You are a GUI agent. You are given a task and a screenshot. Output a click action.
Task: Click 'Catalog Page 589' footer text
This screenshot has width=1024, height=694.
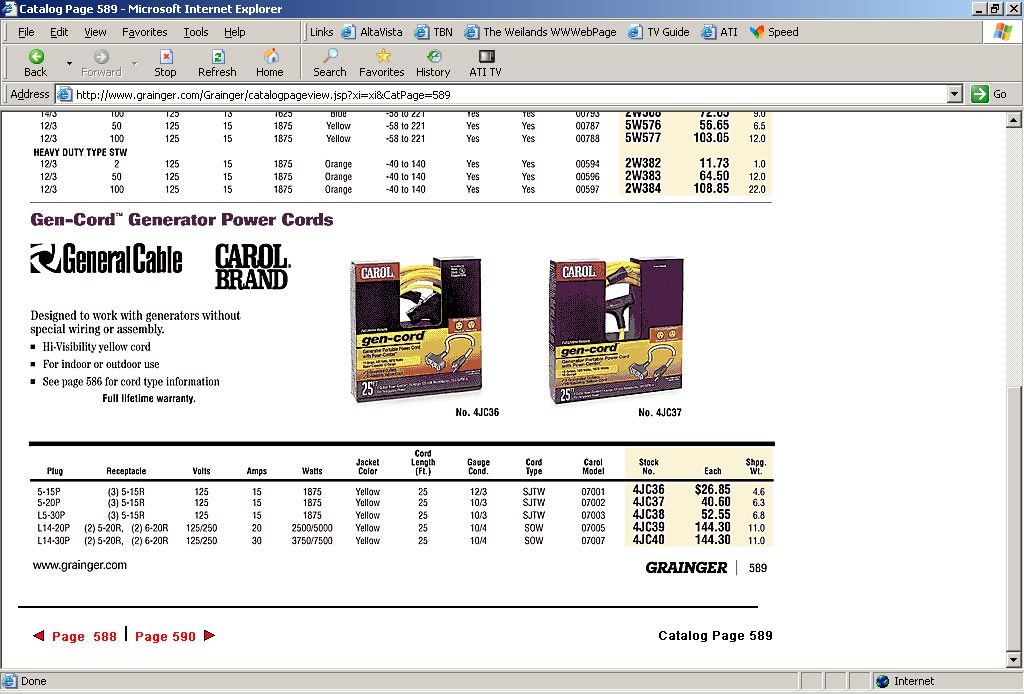(x=715, y=636)
